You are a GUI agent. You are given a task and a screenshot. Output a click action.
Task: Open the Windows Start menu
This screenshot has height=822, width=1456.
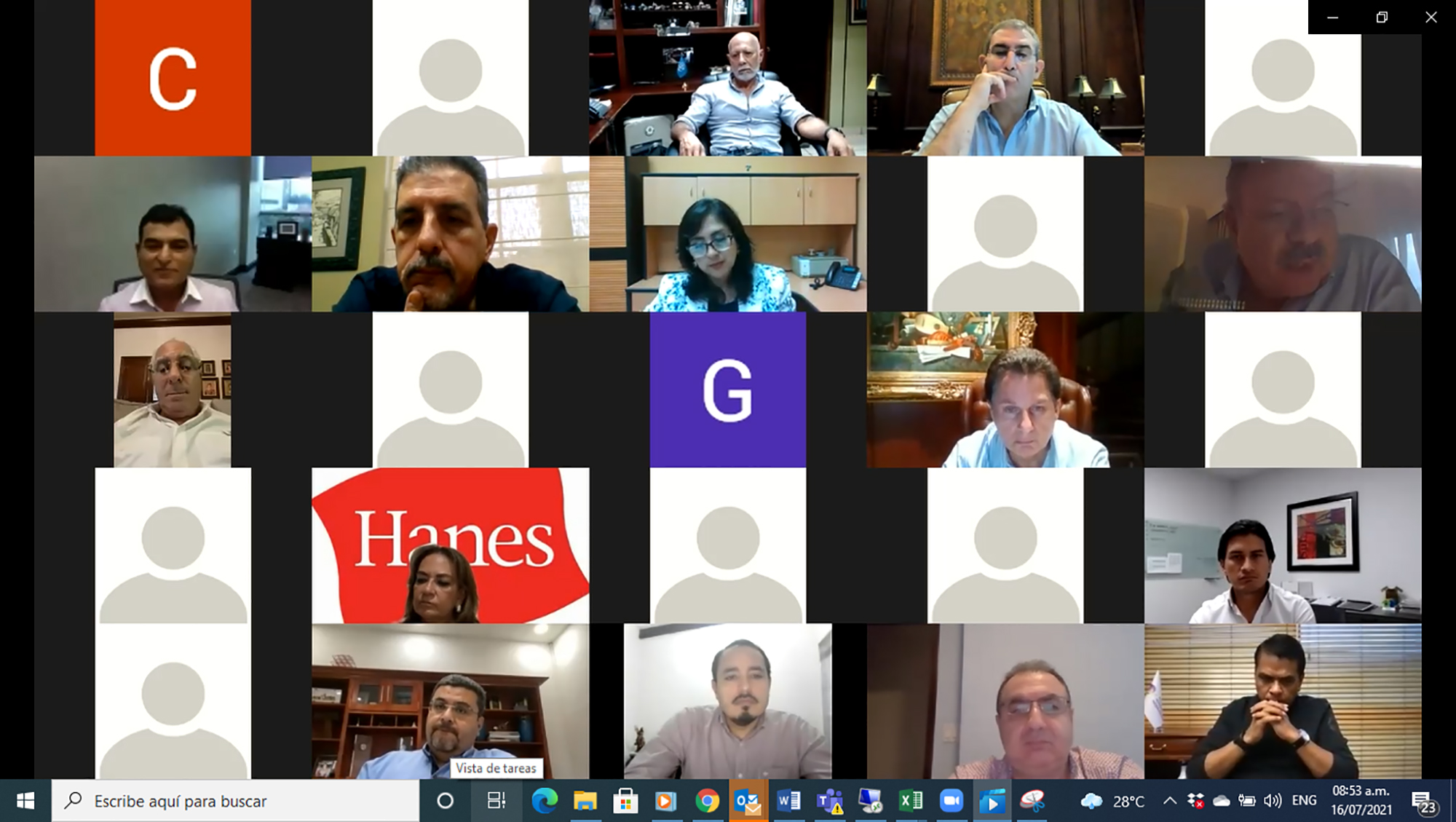pyautogui.click(x=25, y=801)
